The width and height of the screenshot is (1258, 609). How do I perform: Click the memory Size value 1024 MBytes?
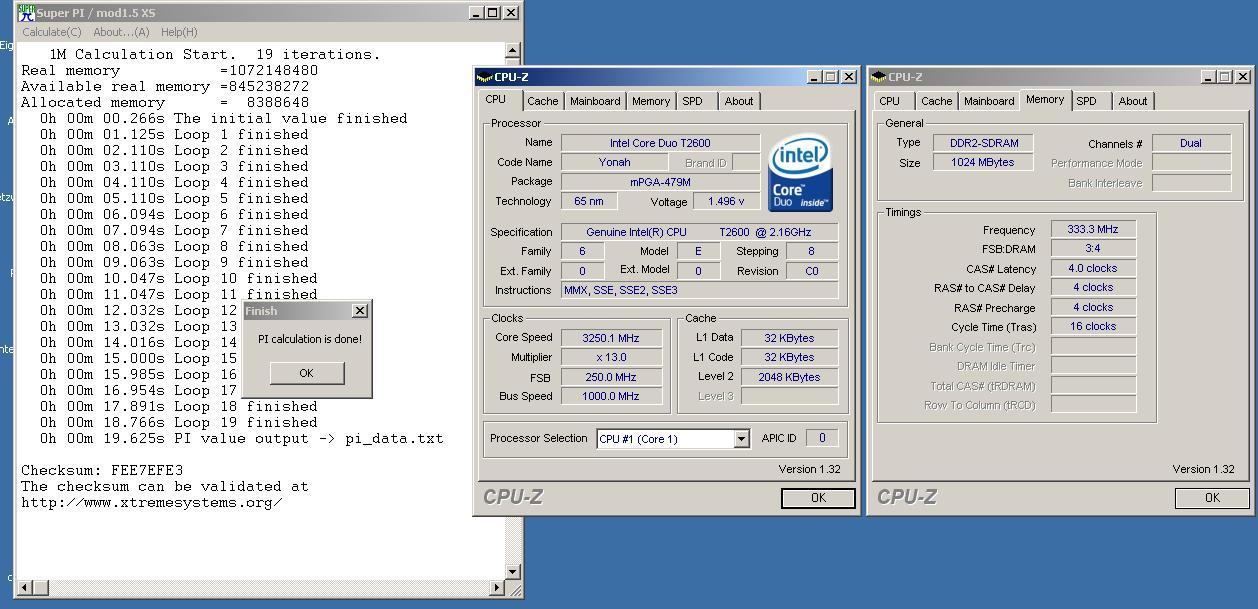pos(982,162)
